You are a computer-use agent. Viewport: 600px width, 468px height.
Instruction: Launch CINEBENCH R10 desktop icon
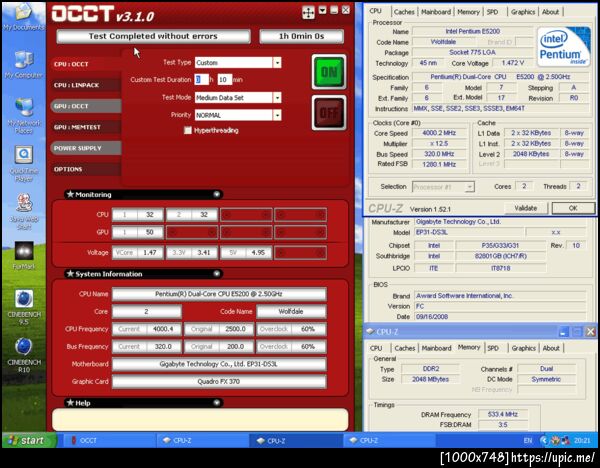(x=23, y=355)
